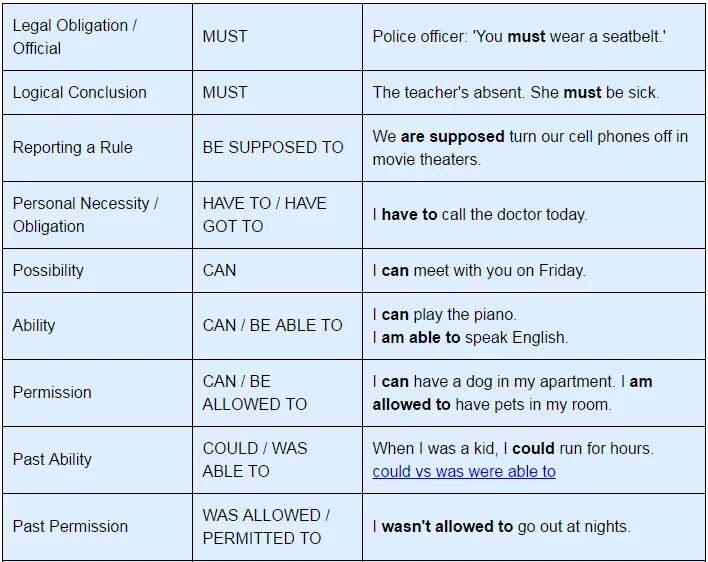Select the 'CAN / BE ABLE TO' cell
The image size is (708, 562).
click(277, 326)
